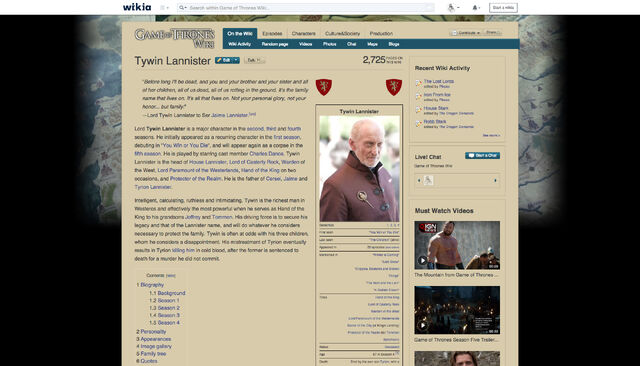The height and width of the screenshot is (366, 640).
Task: Click the Wikia logo
Action: pyautogui.click(x=137, y=7)
